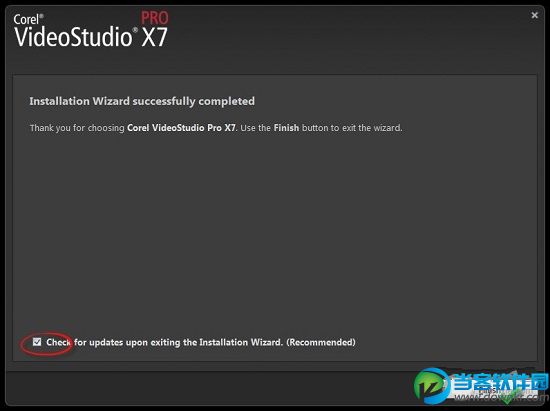Click the red PRO badge in the logo

click(155, 18)
